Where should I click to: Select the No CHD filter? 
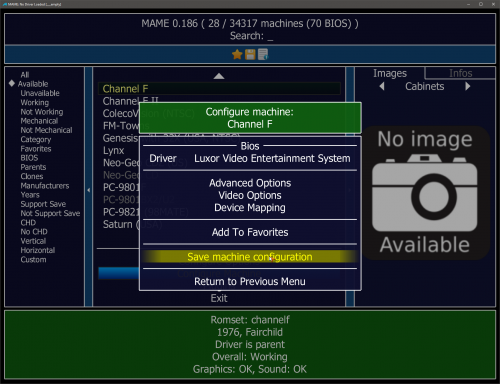coord(34,232)
